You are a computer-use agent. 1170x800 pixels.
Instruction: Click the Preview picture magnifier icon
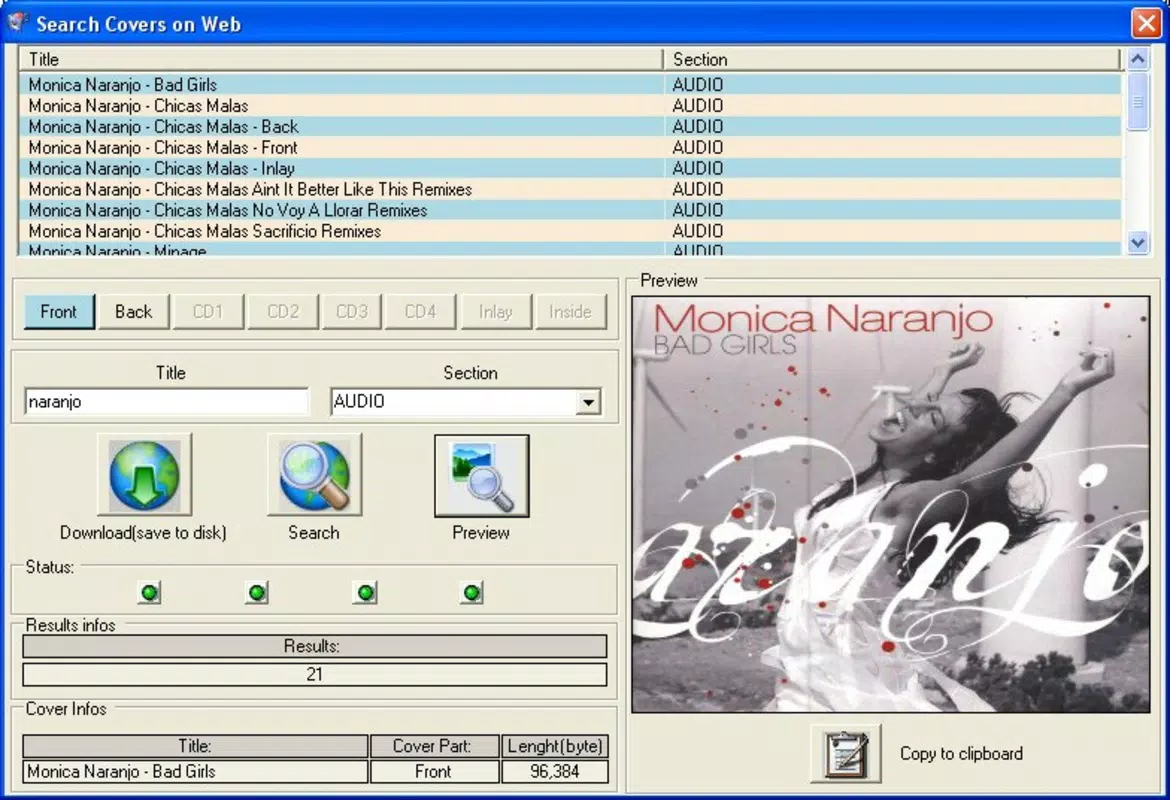tap(481, 475)
